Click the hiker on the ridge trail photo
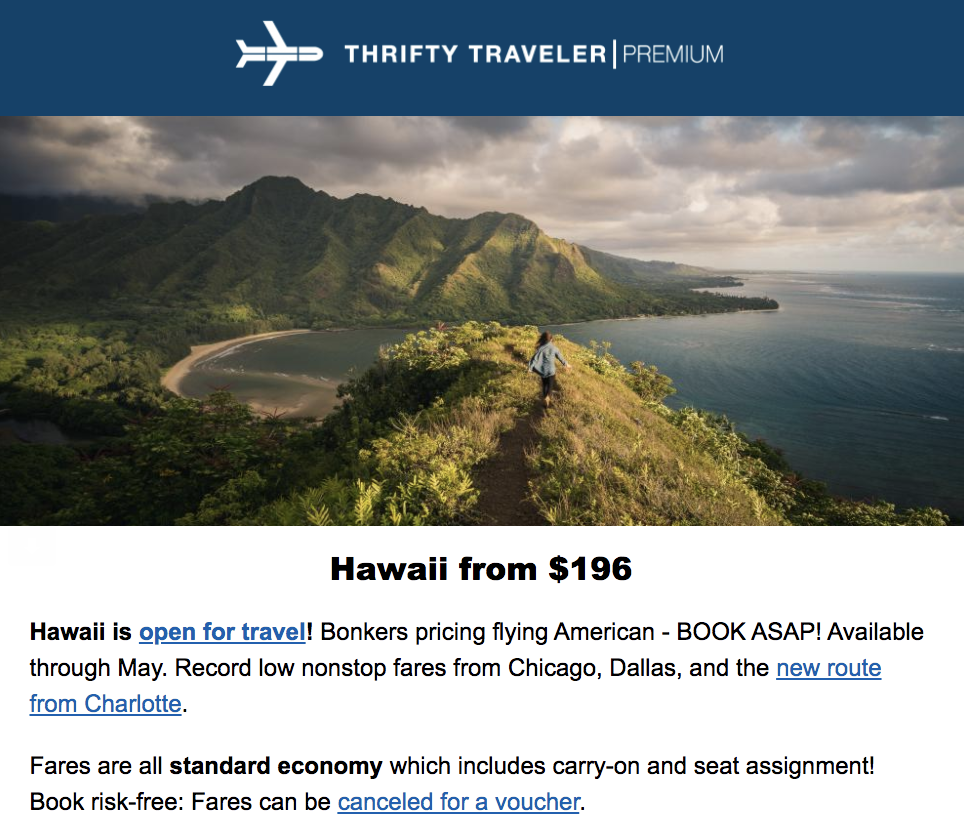Viewport: 964px width, 826px height. 547,367
